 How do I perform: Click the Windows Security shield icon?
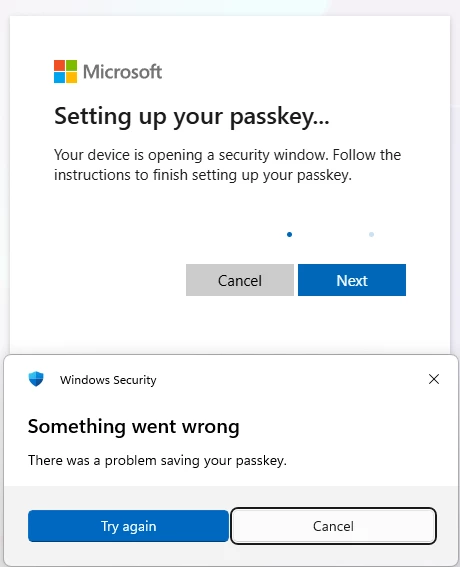click(x=36, y=379)
